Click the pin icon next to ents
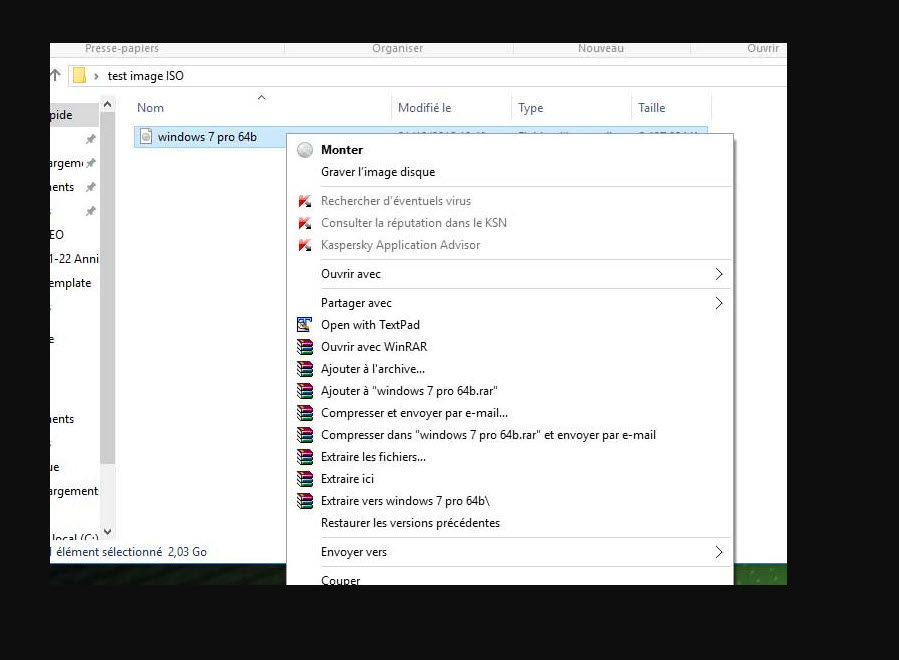The height and width of the screenshot is (660, 899). [x=90, y=187]
